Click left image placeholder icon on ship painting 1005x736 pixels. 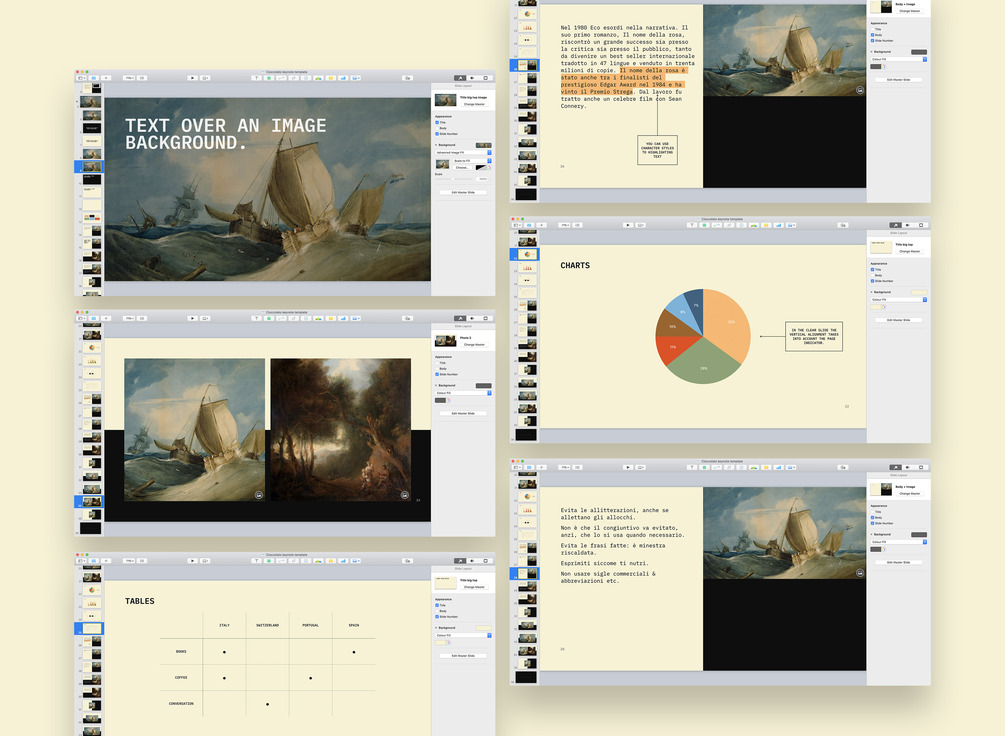click(259, 495)
